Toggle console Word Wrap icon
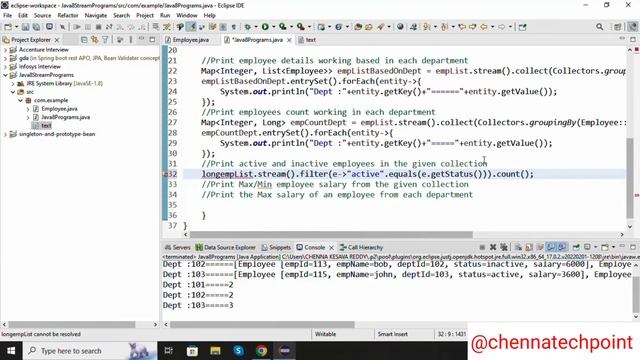Image resolution: width=640 pixels, height=360 pixels. (x=540, y=247)
